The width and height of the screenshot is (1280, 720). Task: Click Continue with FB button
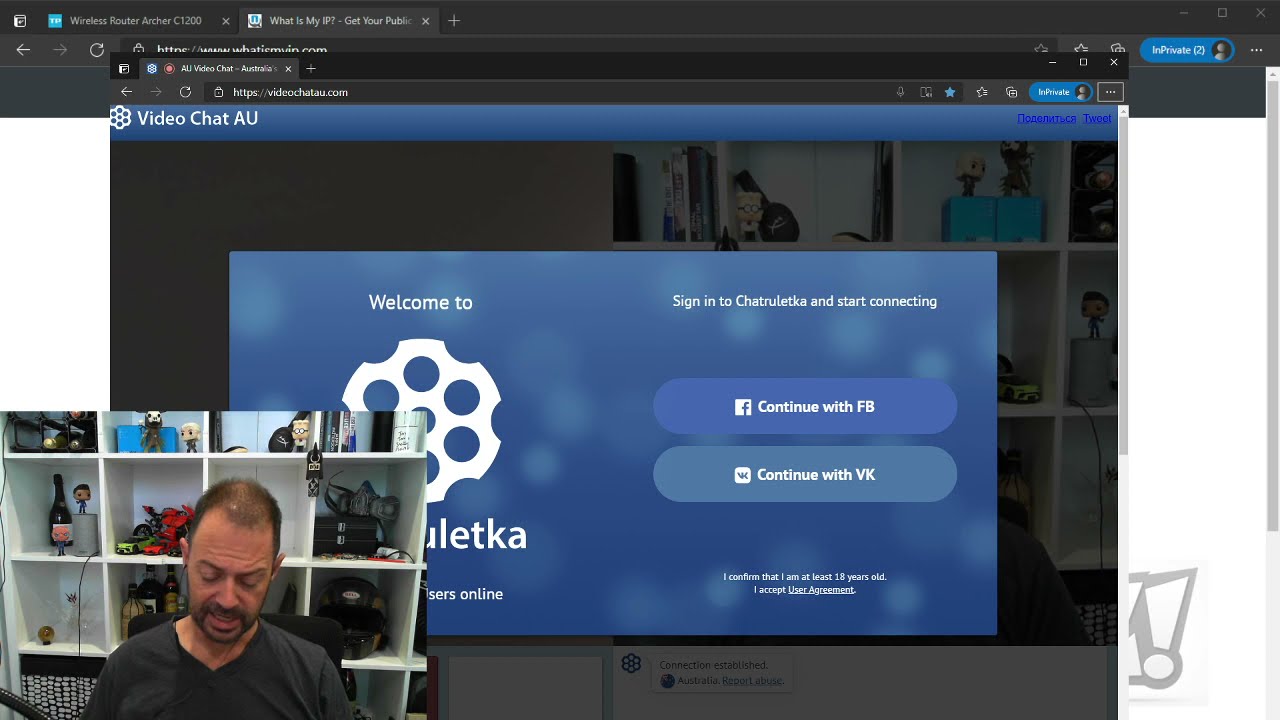[x=805, y=406]
